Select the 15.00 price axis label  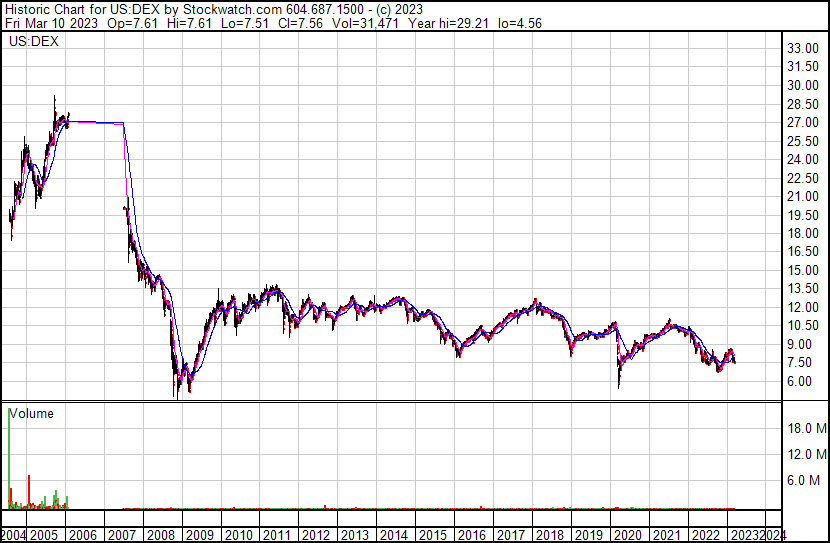(x=803, y=270)
